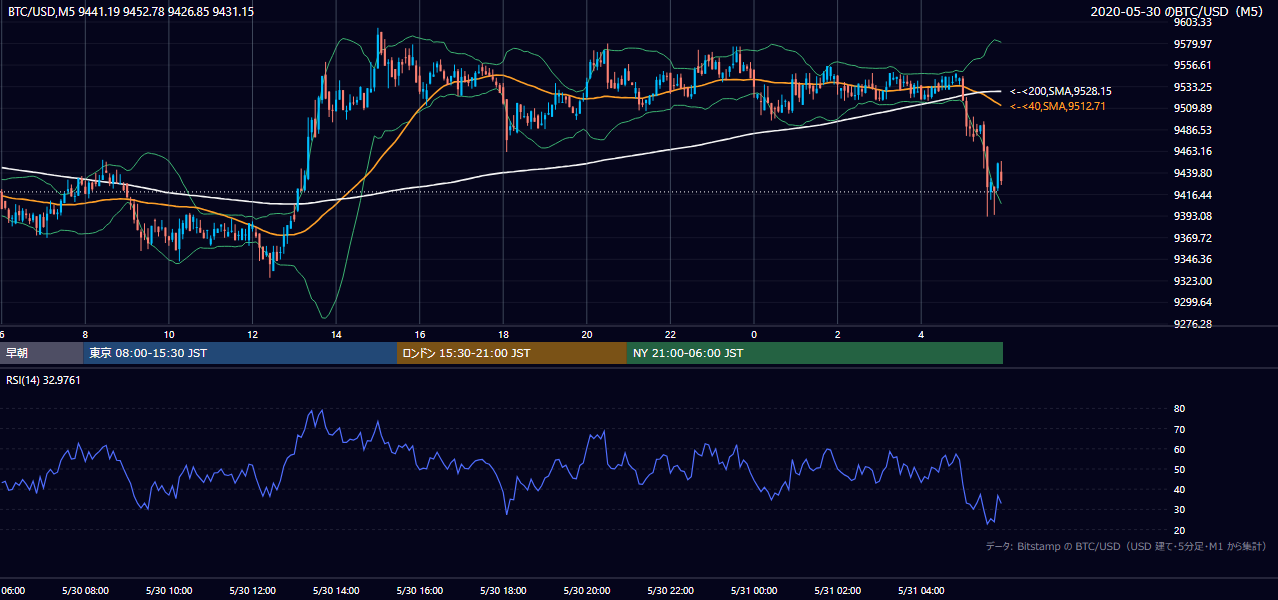Click the 5/31 02:00 time label
The image size is (1278, 600).
click(836, 591)
